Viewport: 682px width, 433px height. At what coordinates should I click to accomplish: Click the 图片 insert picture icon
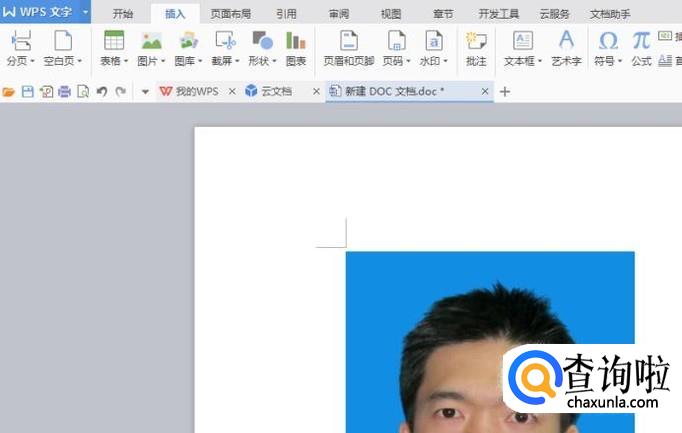point(151,41)
